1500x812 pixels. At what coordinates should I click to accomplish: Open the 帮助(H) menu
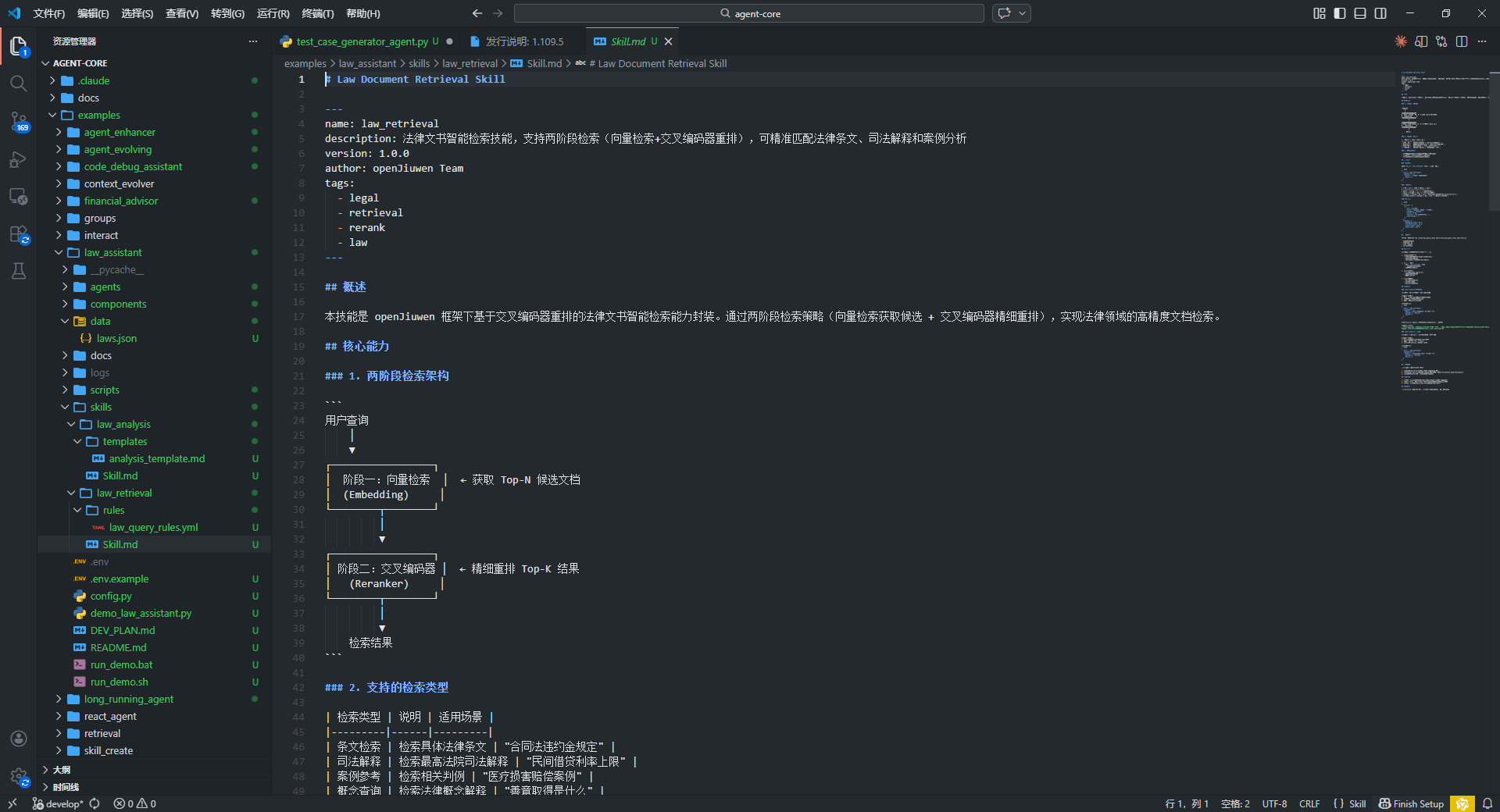(x=362, y=13)
